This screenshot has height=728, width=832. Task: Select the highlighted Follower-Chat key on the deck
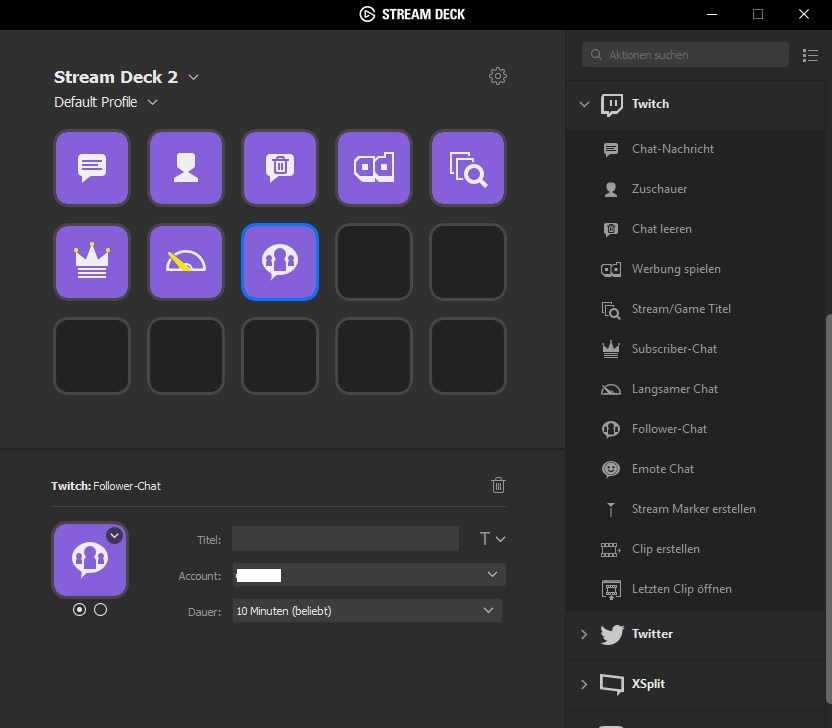(280, 262)
